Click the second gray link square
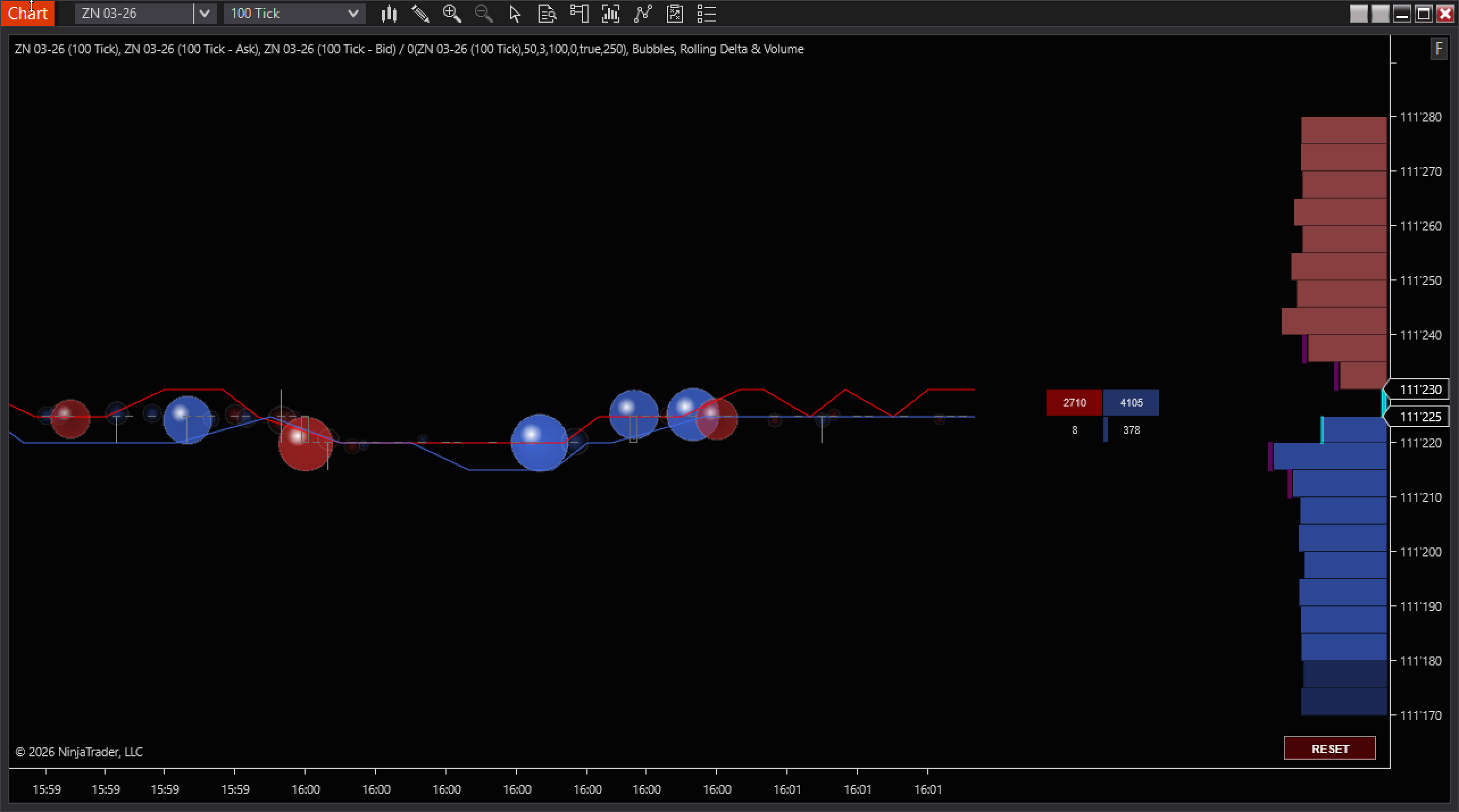Viewport: 1459px width, 812px height. [x=1380, y=14]
